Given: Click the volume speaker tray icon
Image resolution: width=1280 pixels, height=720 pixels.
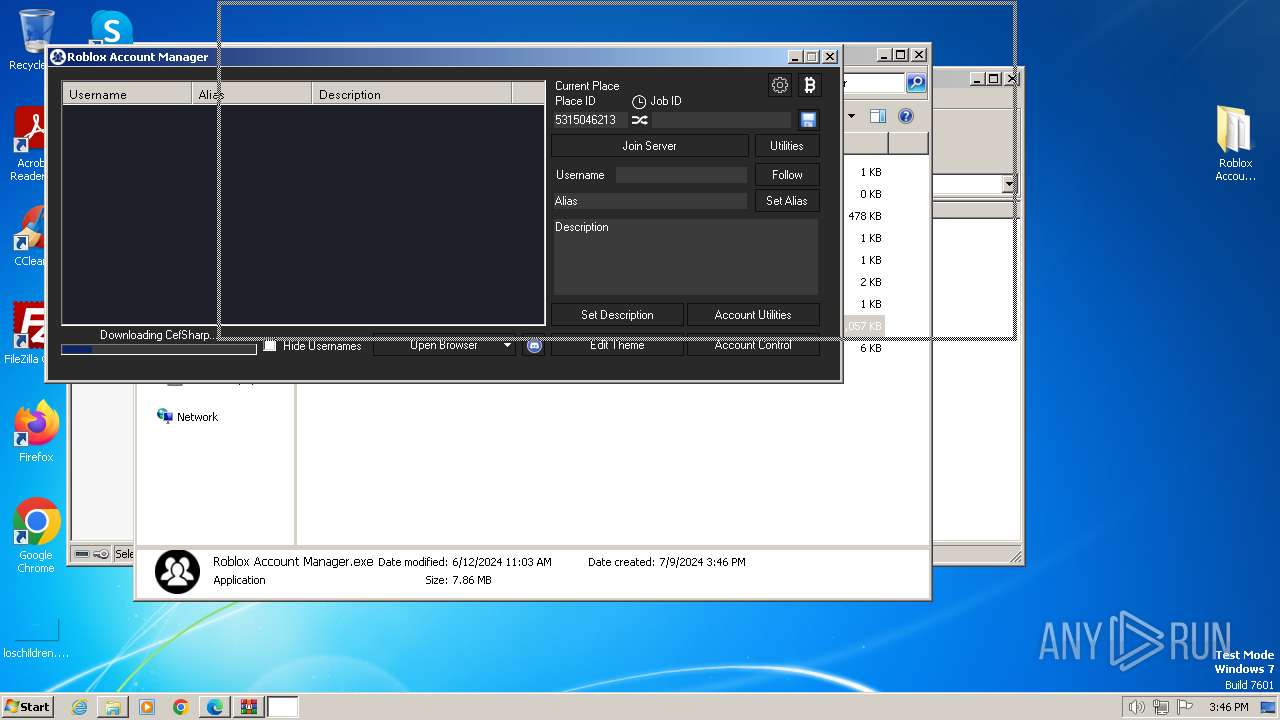Looking at the screenshot, I should pyautogui.click(x=1136, y=707).
